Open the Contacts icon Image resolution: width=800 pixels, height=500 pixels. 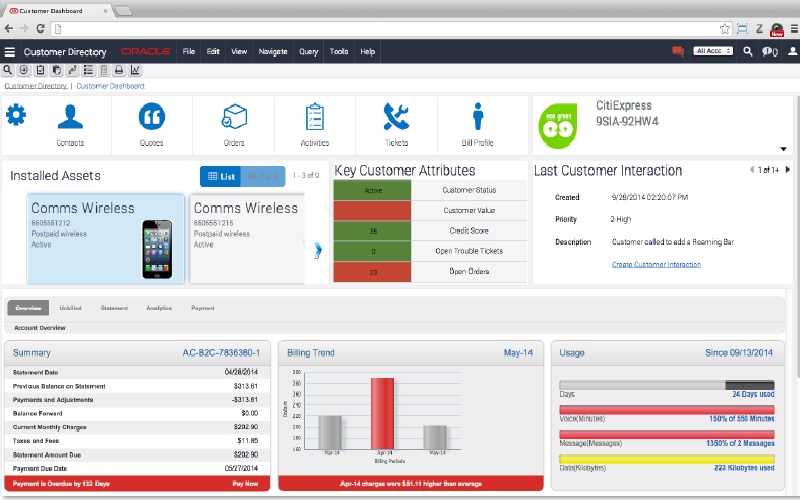(70, 116)
